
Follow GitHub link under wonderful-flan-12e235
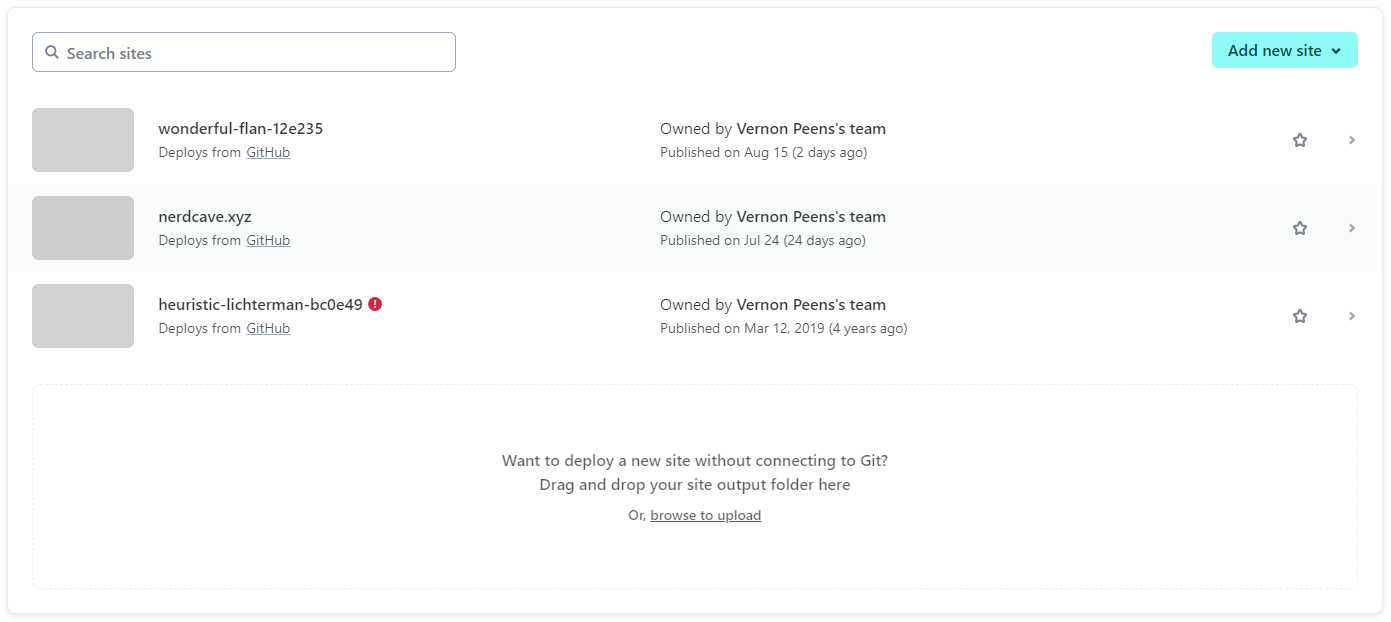click(x=268, y=153)
